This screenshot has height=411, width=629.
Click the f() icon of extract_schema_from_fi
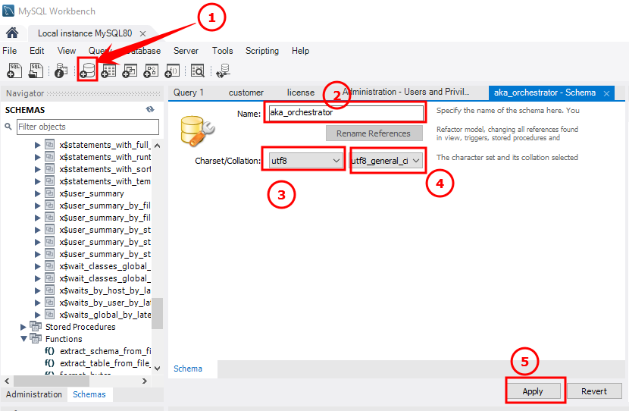(50, 351)
